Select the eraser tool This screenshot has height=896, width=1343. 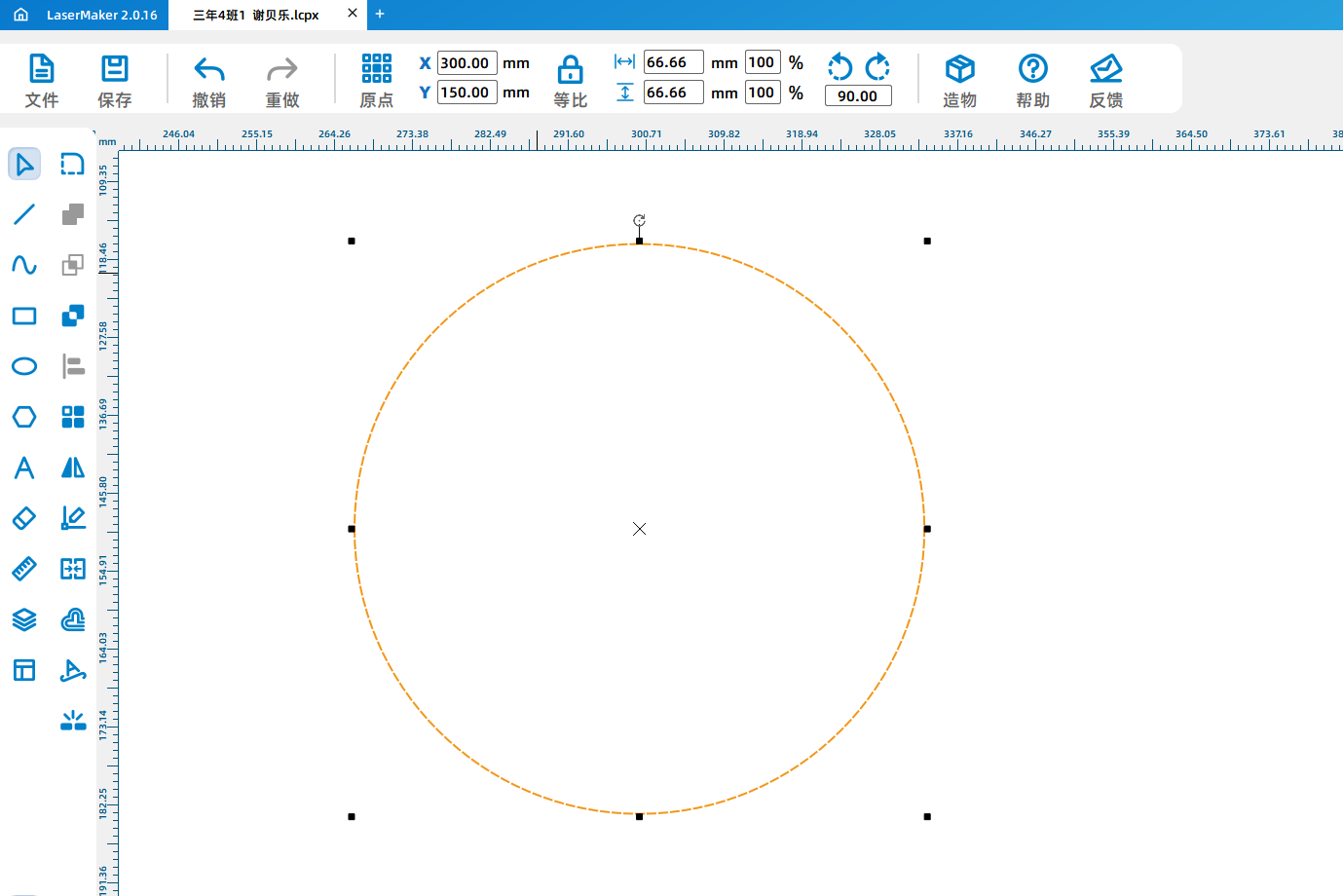click(24, 518)
